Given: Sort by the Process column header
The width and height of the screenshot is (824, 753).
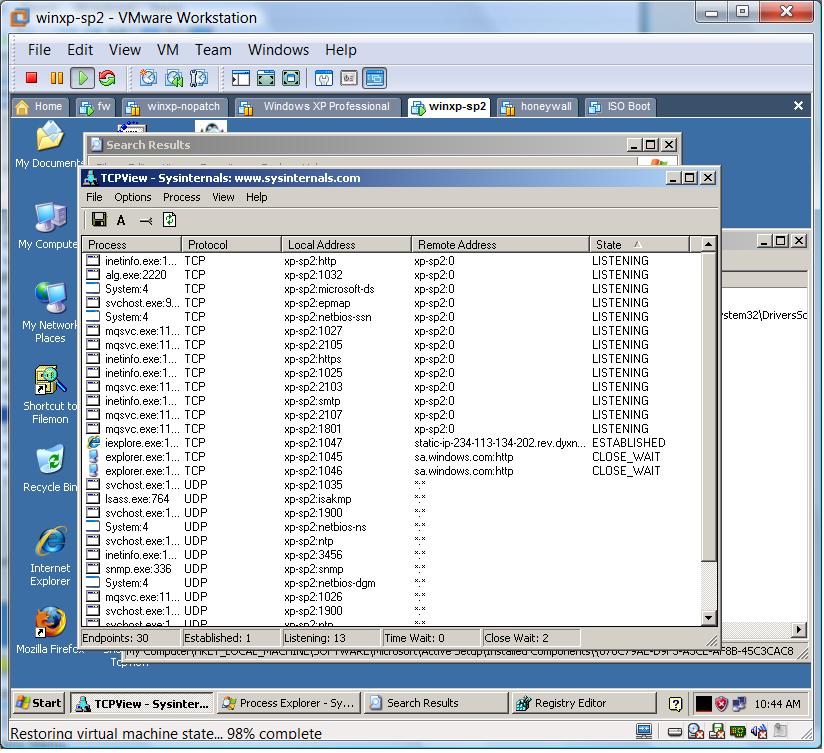Looking at the screenshot, I should (x=132, y=244).
